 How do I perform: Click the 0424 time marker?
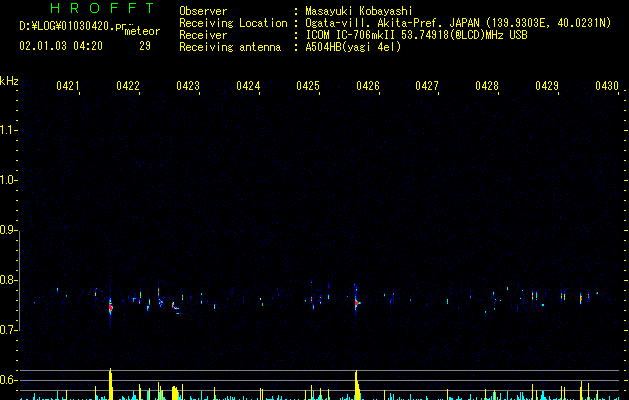click(x=248, y=86)
